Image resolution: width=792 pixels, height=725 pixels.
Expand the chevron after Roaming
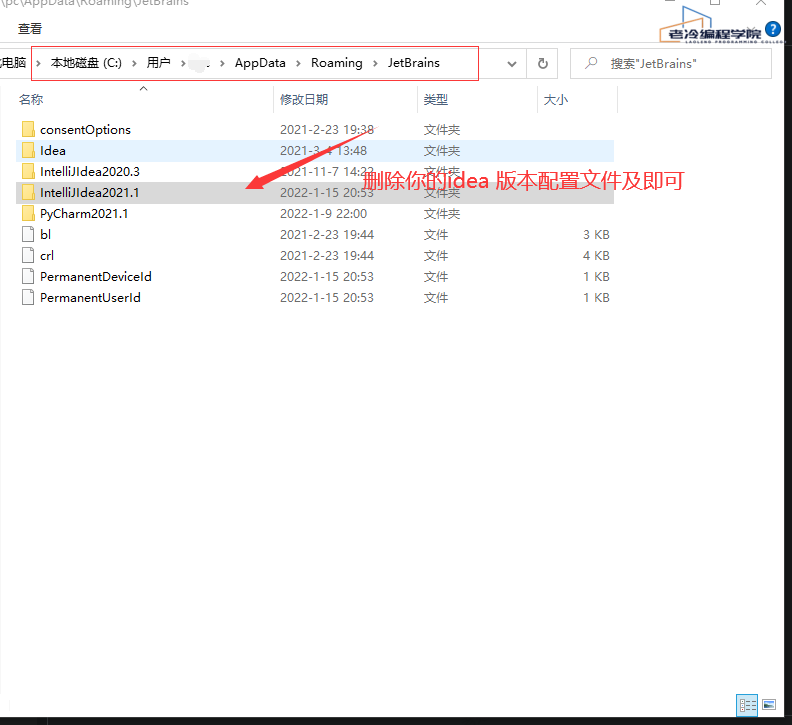(375, 64)
